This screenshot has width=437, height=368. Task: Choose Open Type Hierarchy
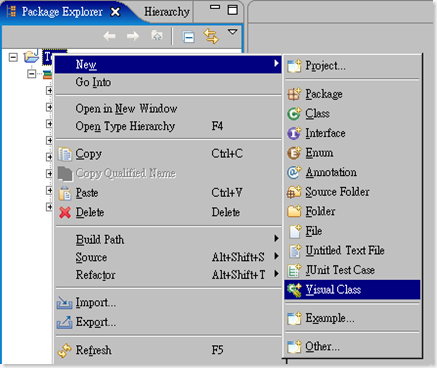pos(168,126)
